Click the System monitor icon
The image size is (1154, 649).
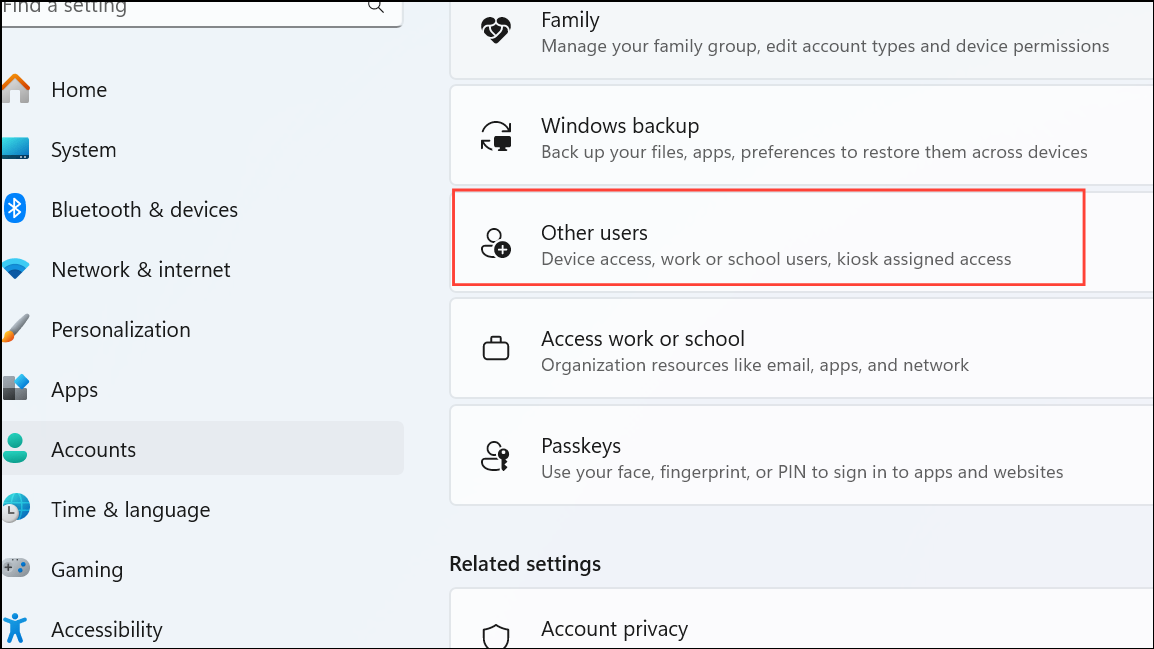coord(15,149)
